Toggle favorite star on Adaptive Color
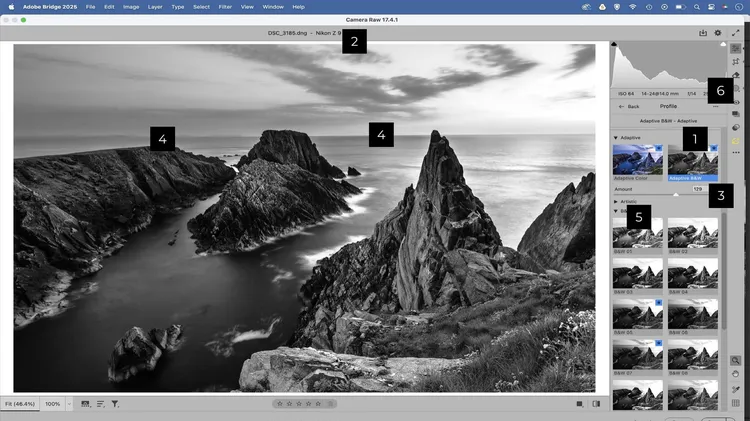 (658, 147)
